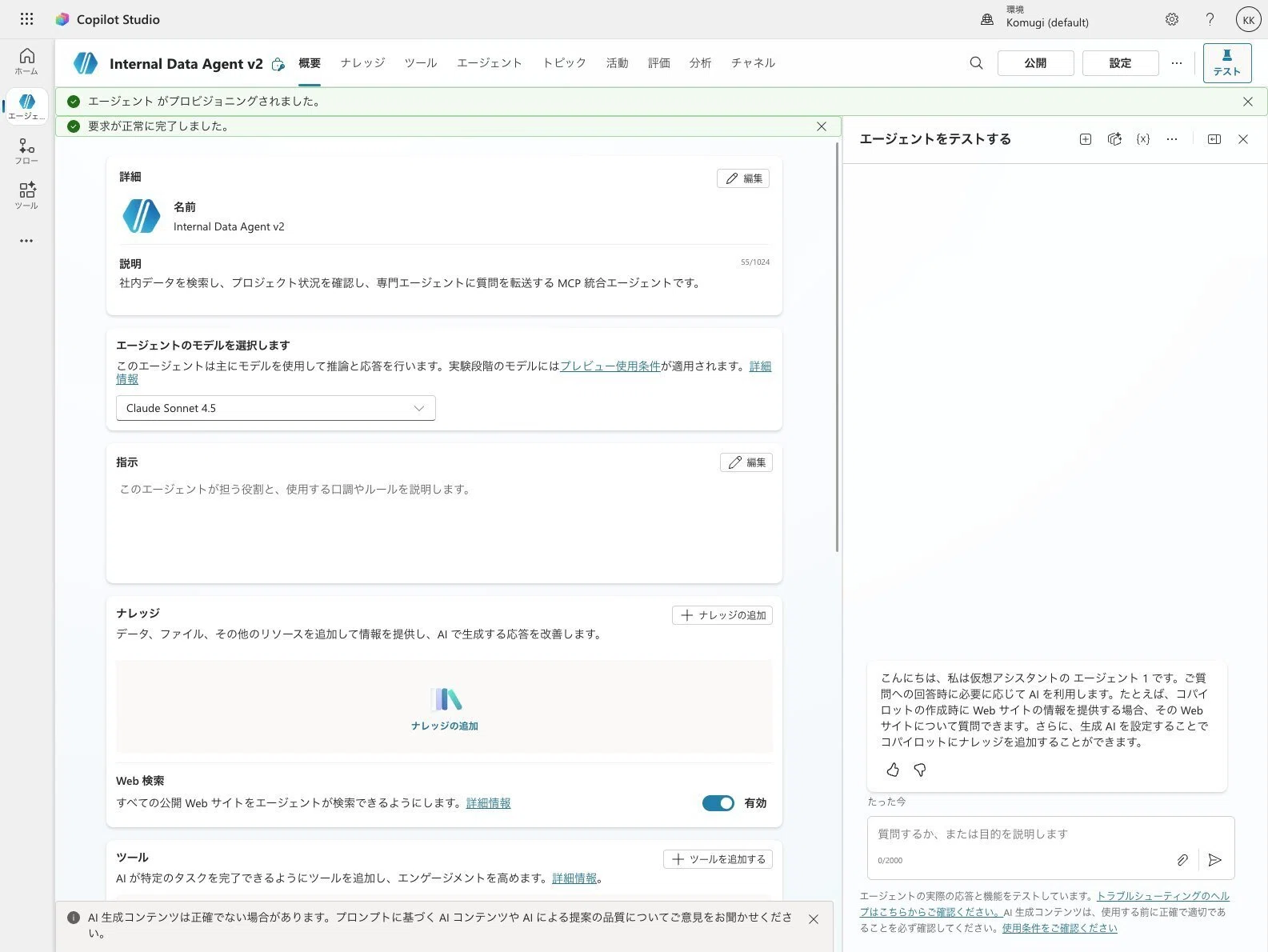This screenshot has height=952, width=1268.
Task: Click the ナレッジの追加 button
Action: pos(722,615)
